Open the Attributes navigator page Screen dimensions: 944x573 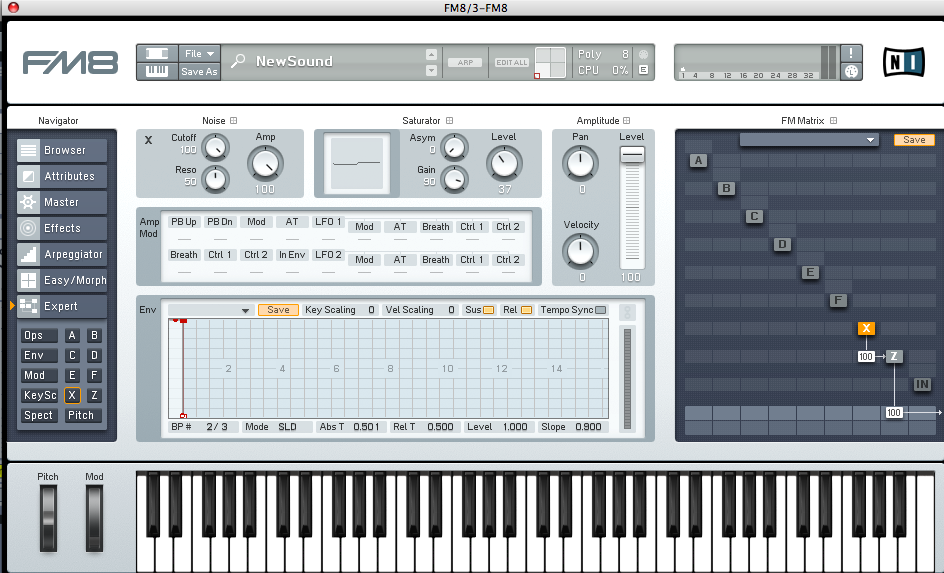62,176
